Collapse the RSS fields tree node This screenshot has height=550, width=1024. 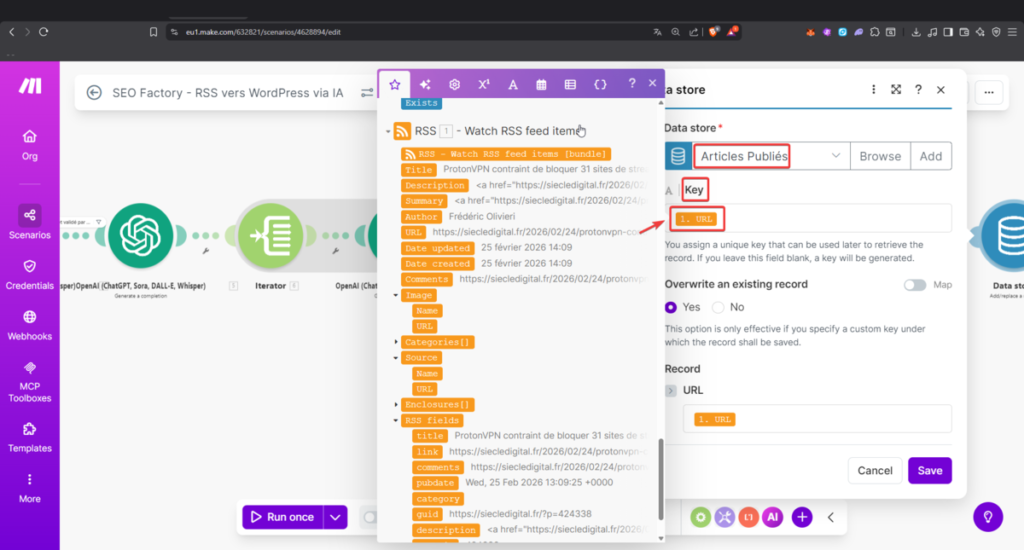[397, 421]
